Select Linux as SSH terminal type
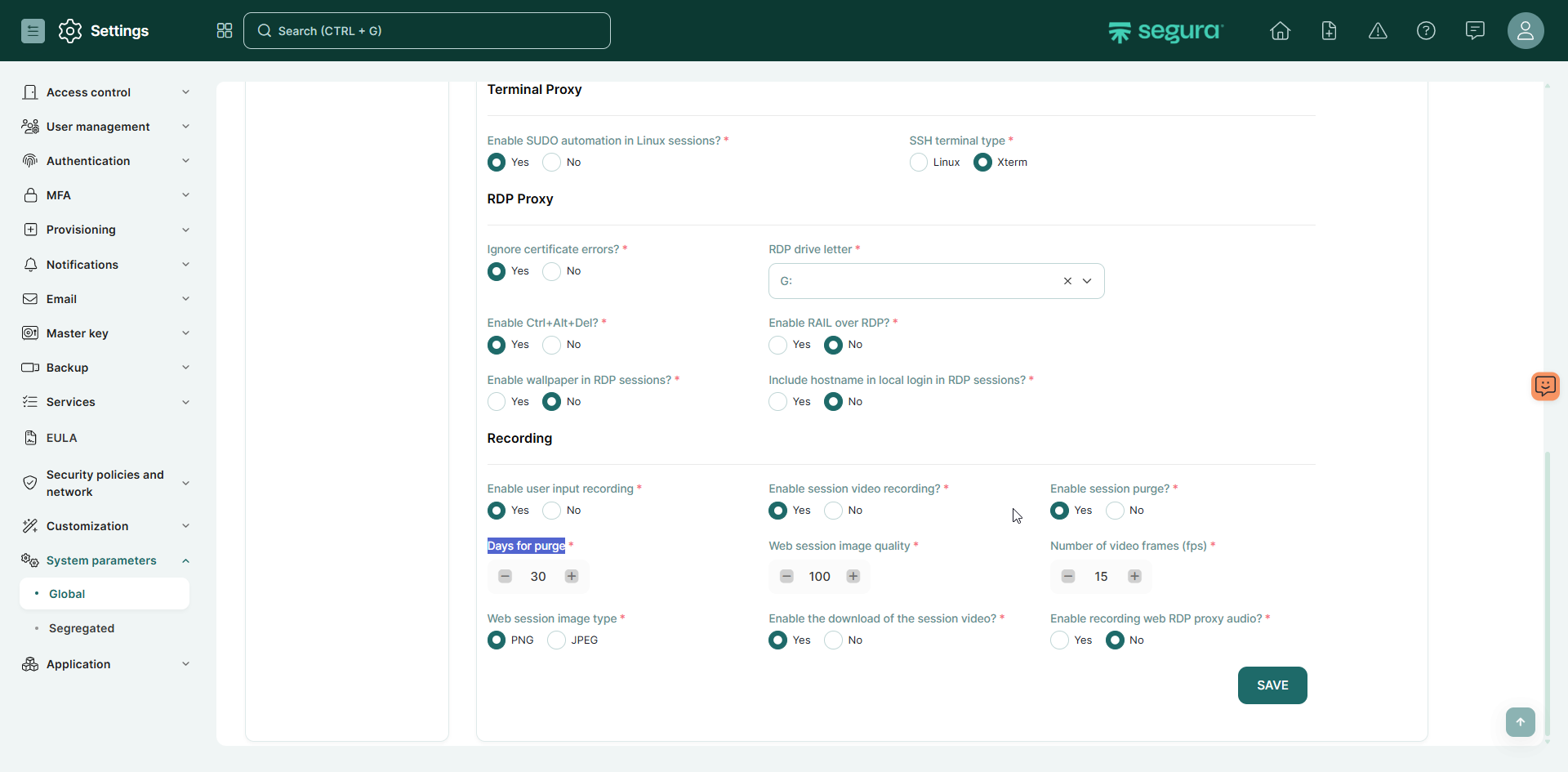The width and height of the screenshot is (1568, 772). (x=919, y=163)
